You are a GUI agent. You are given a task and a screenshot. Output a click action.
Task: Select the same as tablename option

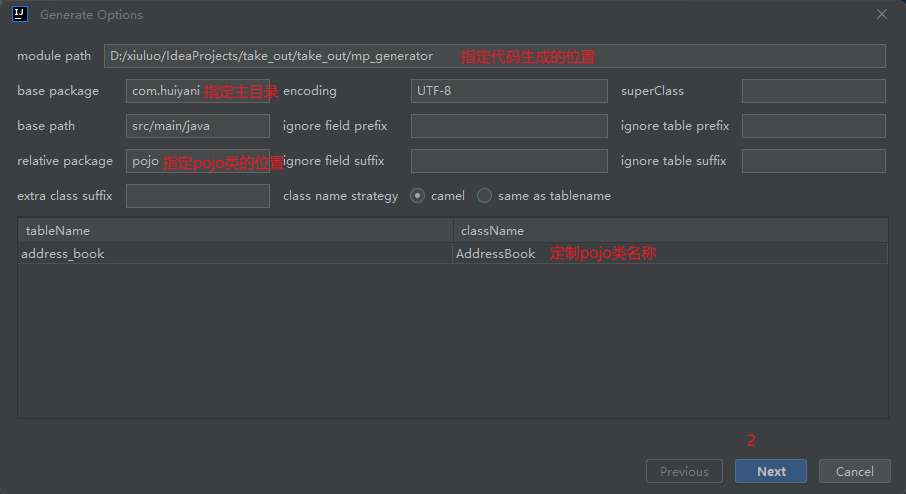[485, 196]
